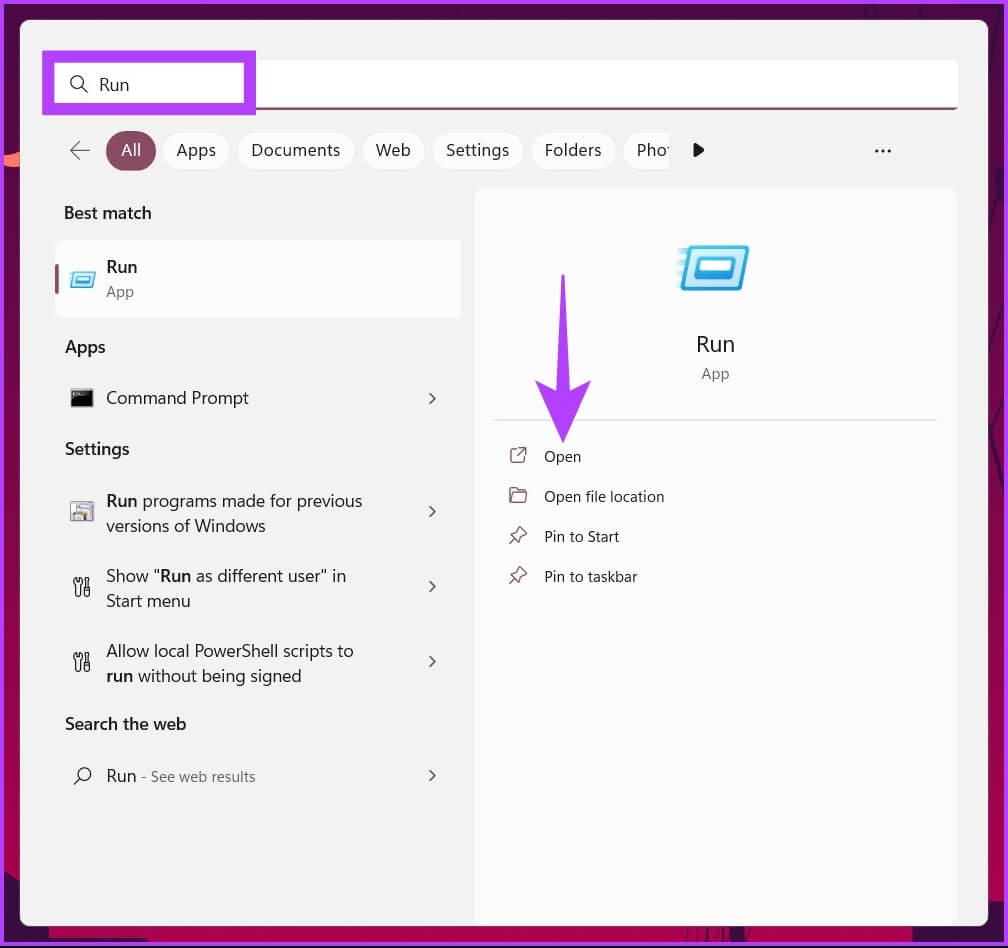This screenshot has height=948, width=1008.
Task: Click the Search the web section heading
Action: [x=125, y=724]
